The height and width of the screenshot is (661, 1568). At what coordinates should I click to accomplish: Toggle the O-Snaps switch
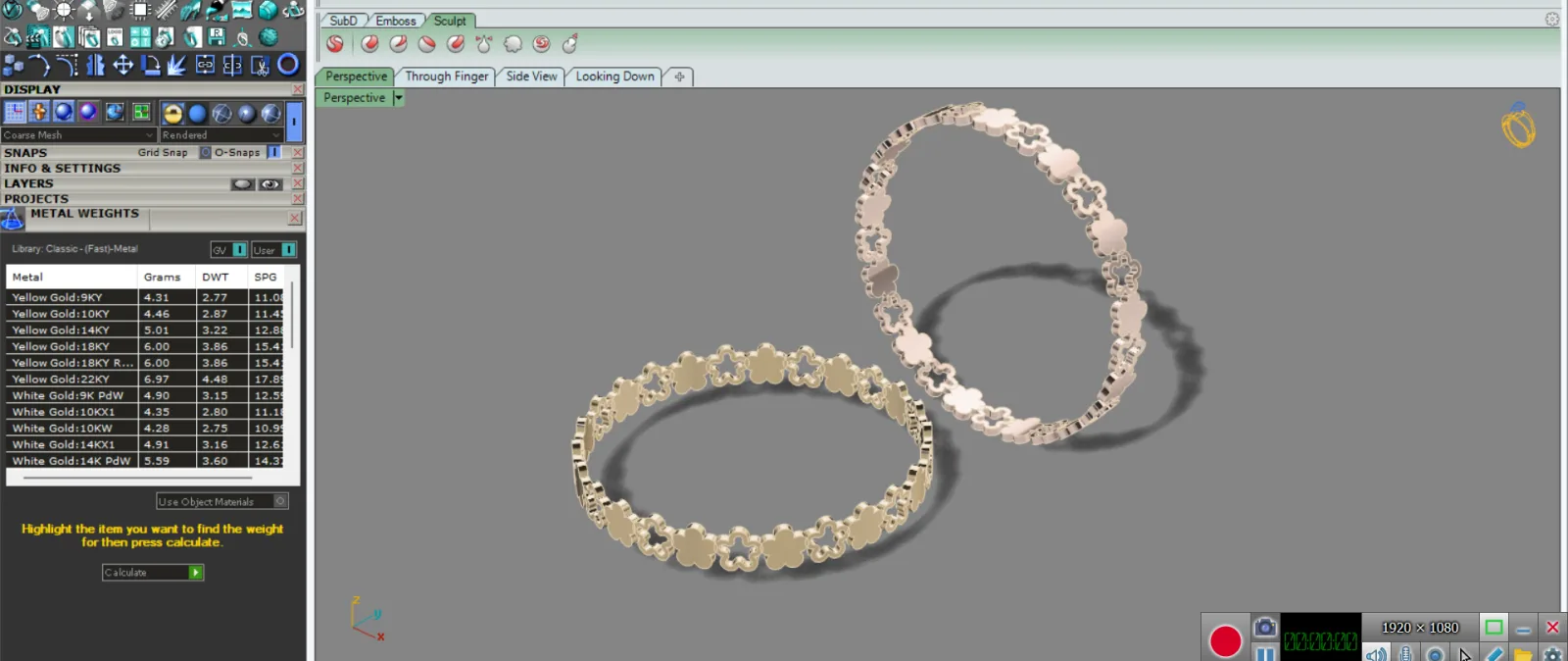click(x=273, y=153)
